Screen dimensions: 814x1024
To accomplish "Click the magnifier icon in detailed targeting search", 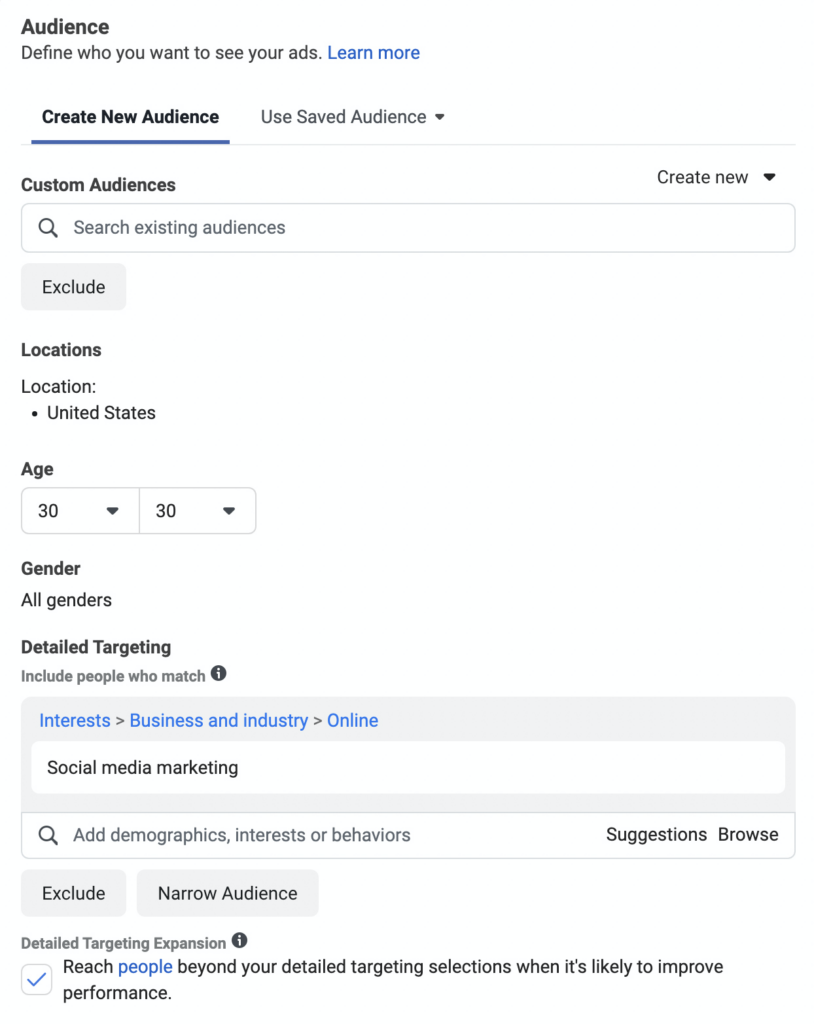I will point(47,834).
